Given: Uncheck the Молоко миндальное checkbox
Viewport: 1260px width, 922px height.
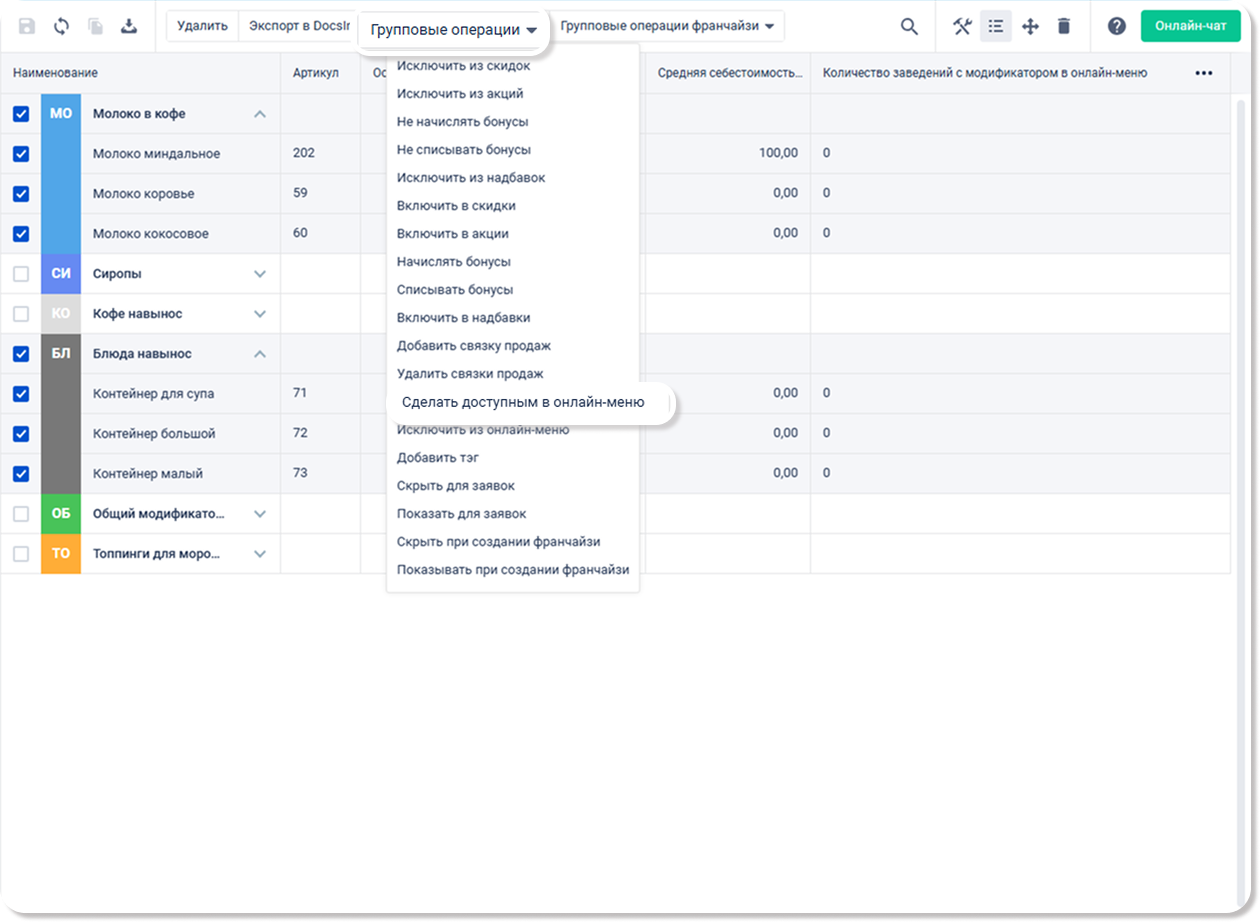Looking at the screenshot, I should [x=21, y=154].
